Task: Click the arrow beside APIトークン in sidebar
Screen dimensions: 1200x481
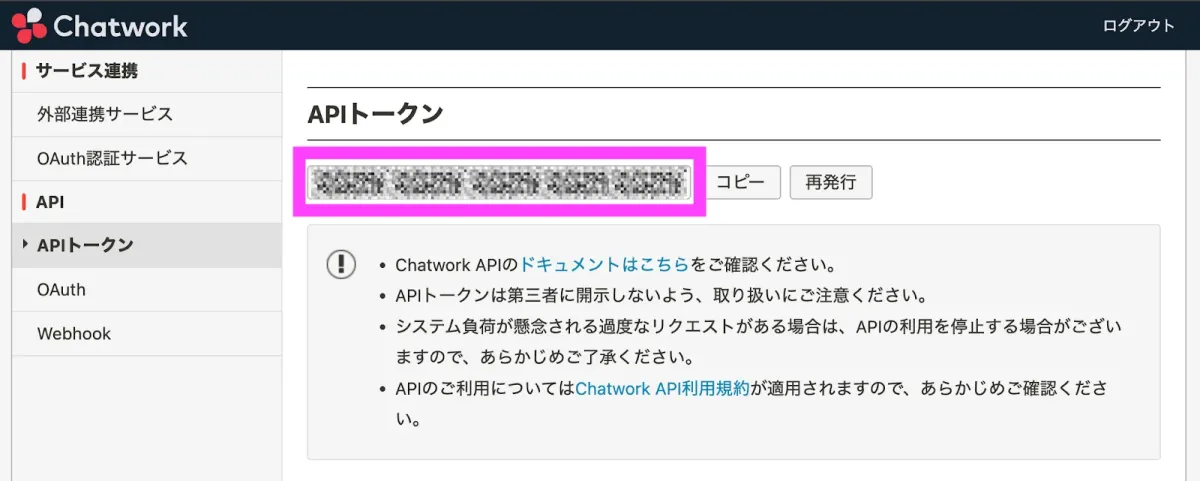Action: (x=25, y=245)
